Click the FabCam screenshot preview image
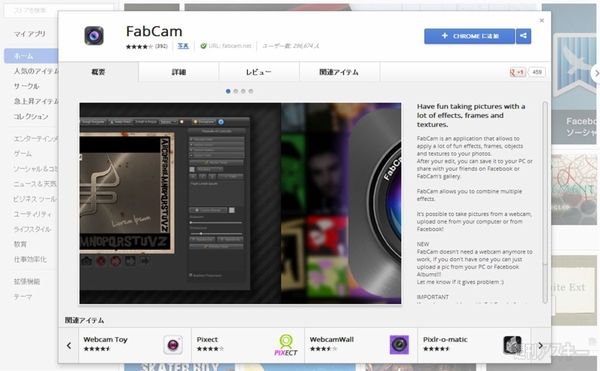 240,203
